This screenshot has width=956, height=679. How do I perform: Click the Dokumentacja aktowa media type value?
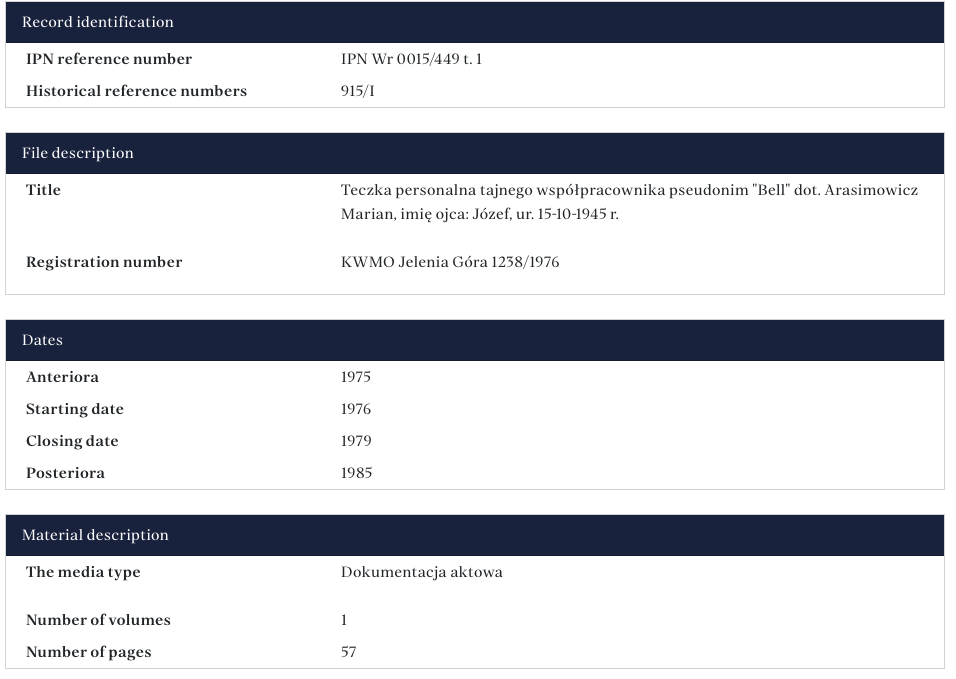(421, 572)
